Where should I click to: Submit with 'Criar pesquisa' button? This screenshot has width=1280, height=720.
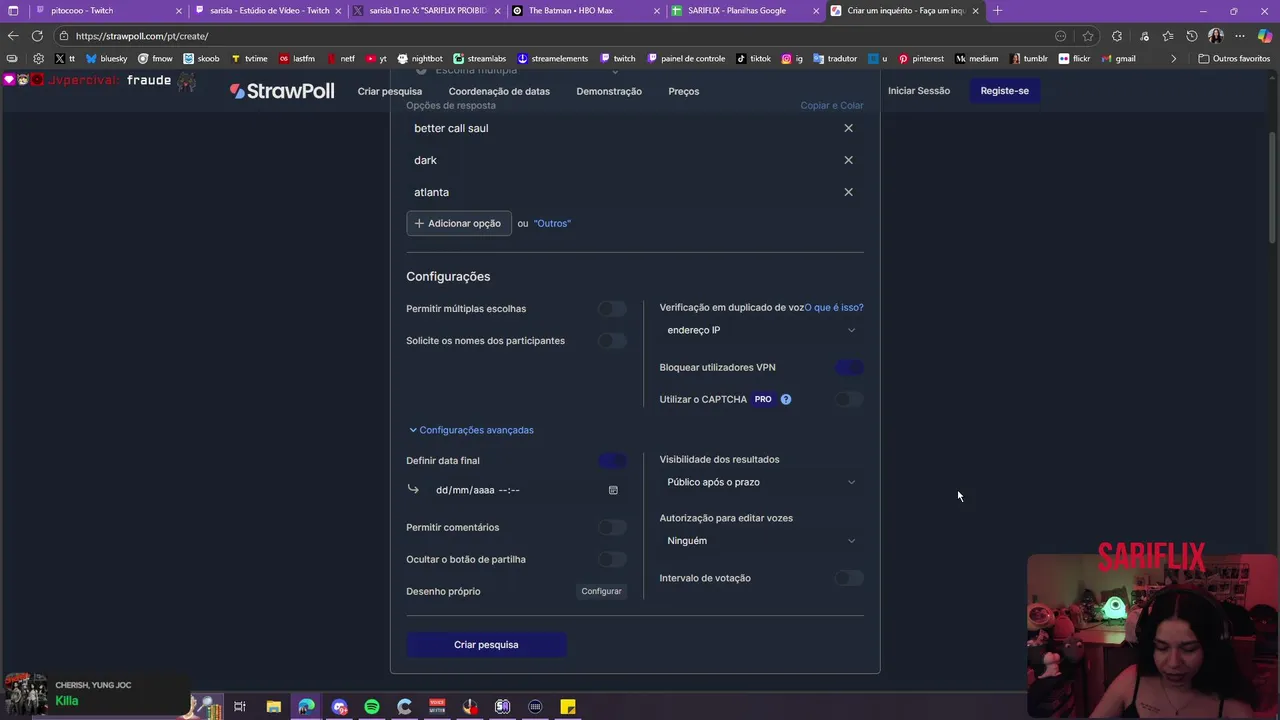coord(486,645)
